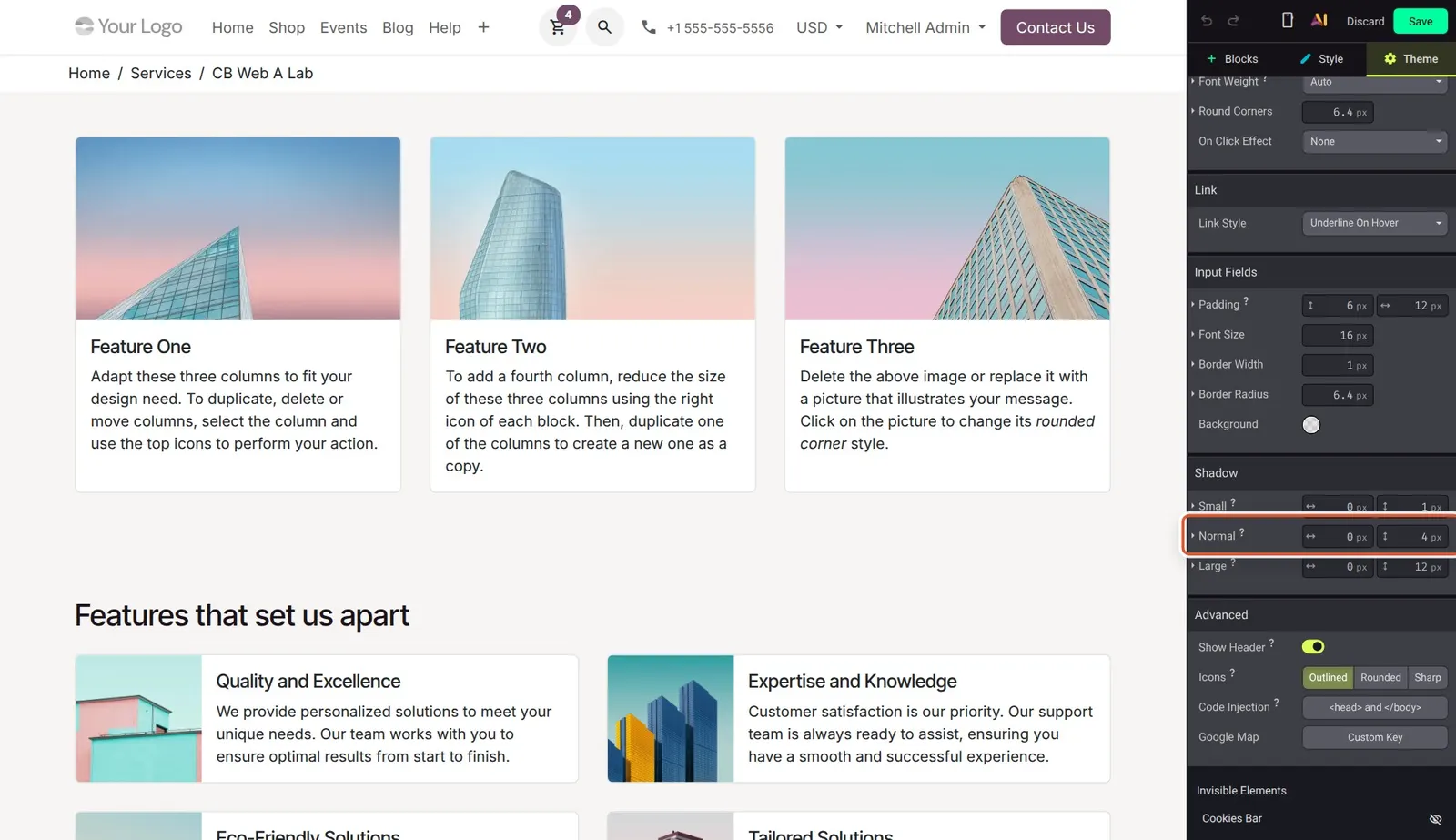Click the Input Fields Font Size value field
Image resolution: width=1456 pixels, height=840 pixels.
(x=1338, y=335)
